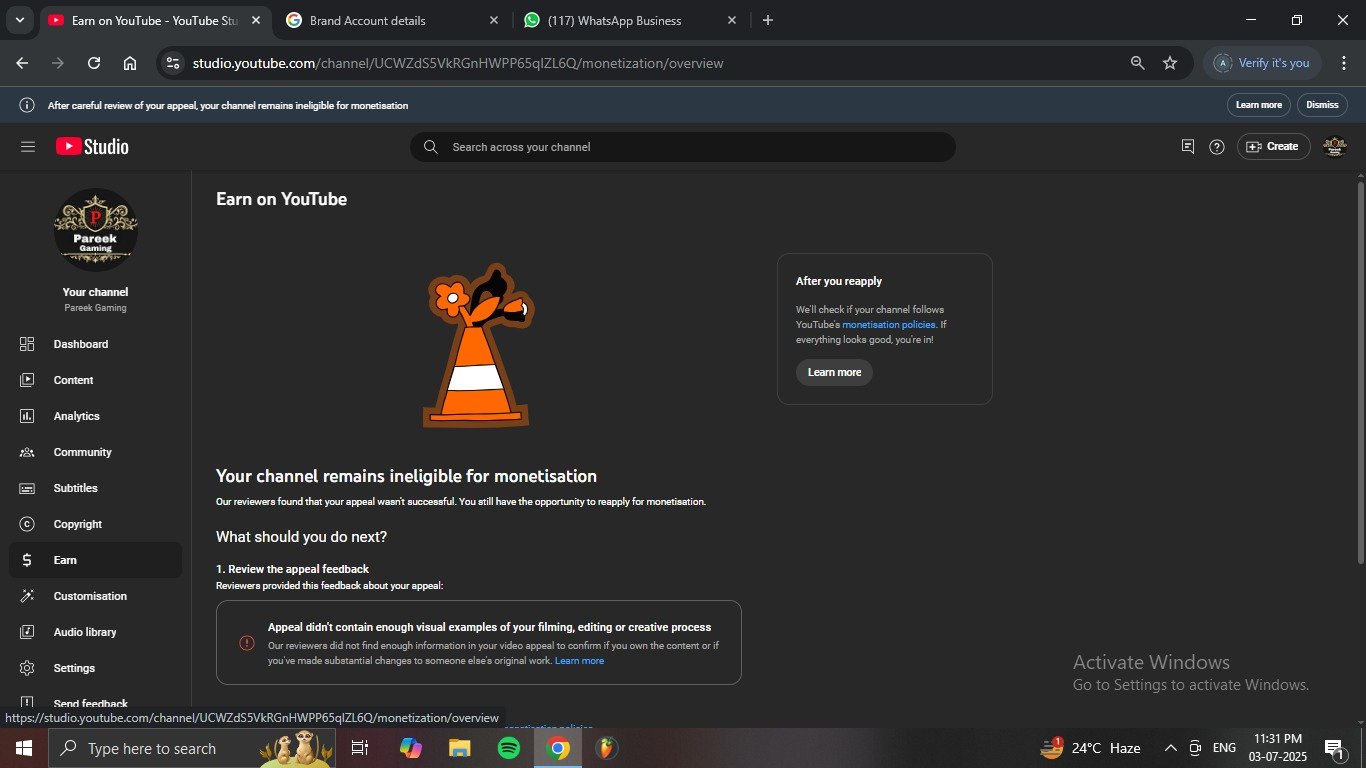Screen dimensions: 1366x768
Task: Select the Earn menu item
Action: (95, 560)
